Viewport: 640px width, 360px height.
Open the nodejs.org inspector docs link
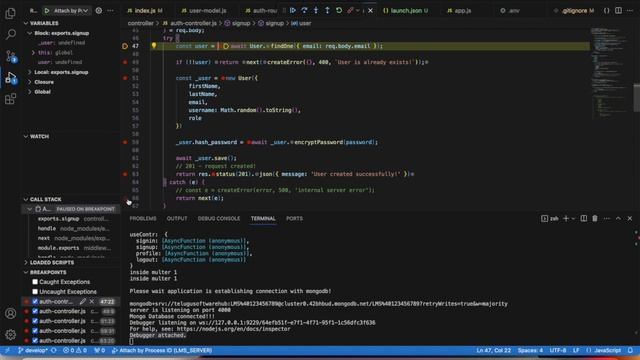point(233,329)
